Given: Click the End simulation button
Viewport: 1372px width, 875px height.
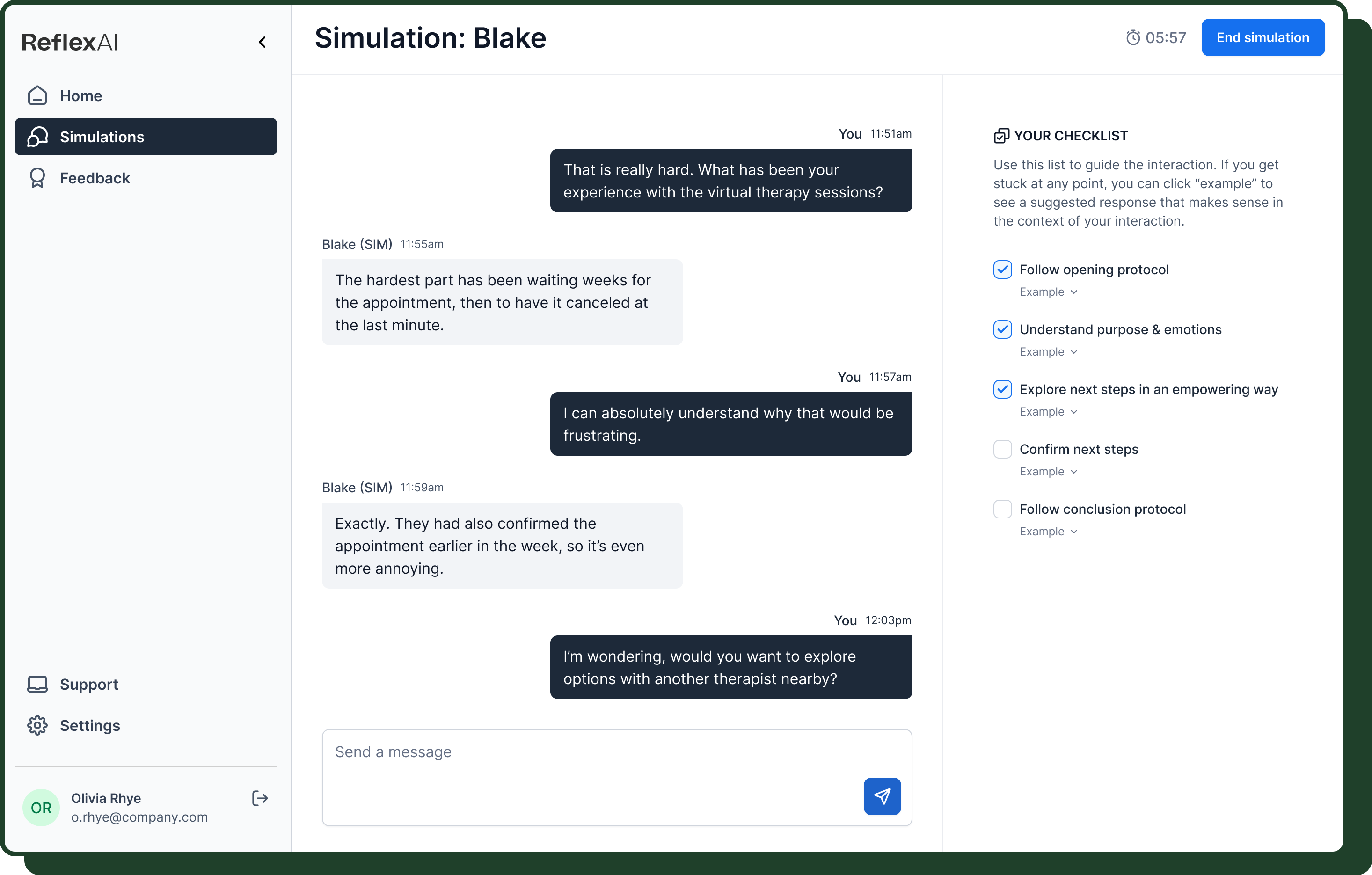Looking at the screenshot, I should [x=1263, y=37].
